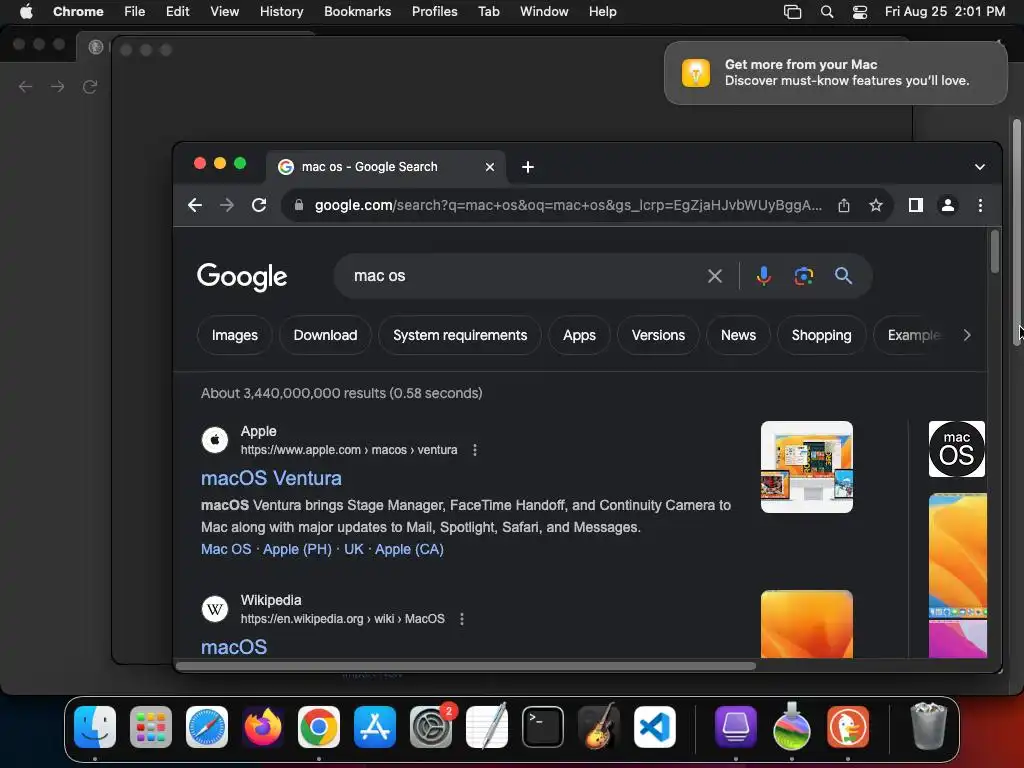Select the mac os - Google Search tab
1024x768 pixels.
[x=387, y=167]
